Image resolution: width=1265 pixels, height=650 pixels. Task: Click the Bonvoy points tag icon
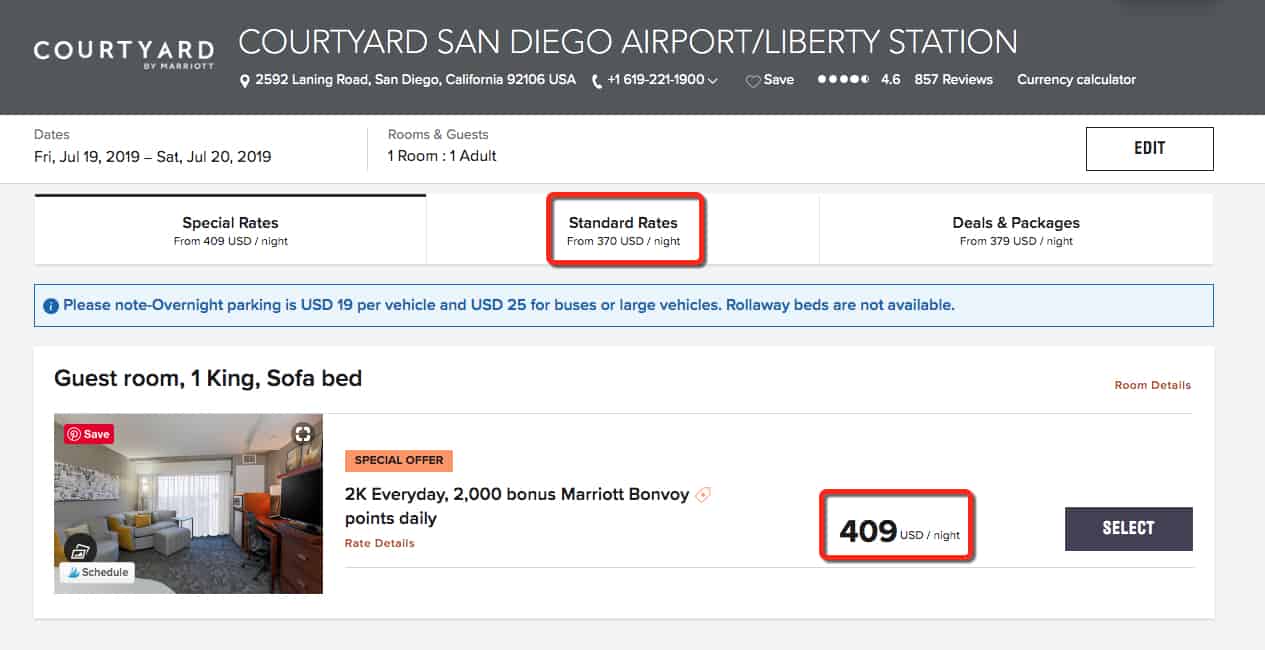point(703,494)
